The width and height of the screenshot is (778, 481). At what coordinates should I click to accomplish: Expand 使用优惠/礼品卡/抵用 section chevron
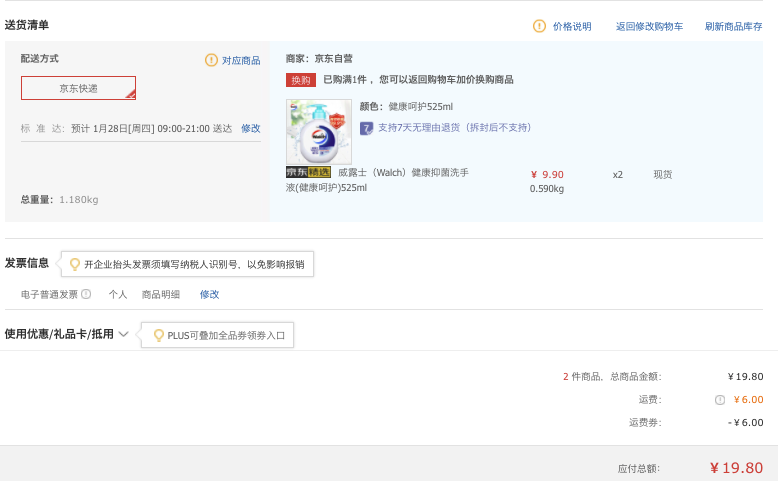point(124,334)
